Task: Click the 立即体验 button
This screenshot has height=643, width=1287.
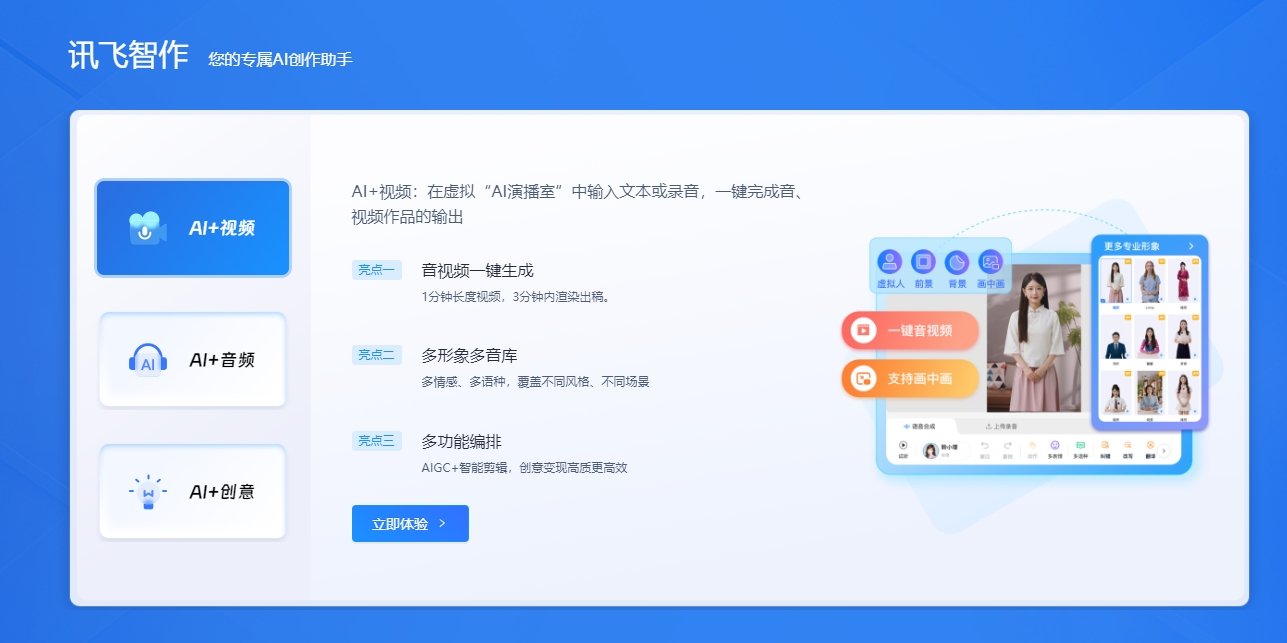Action: pyautogui.click(x=410, y=524)
